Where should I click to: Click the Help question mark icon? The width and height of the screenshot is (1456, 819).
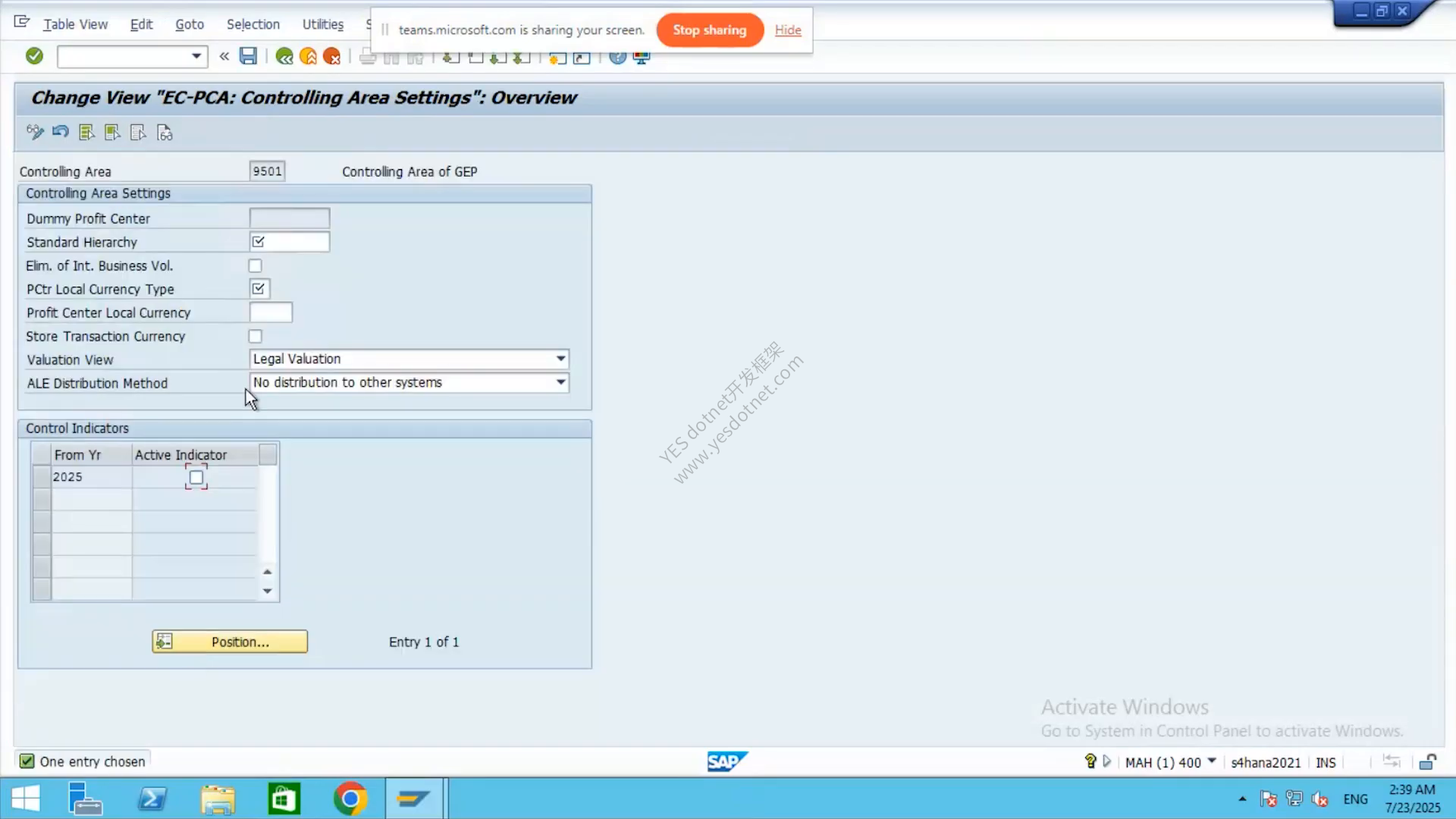(x=617, y=57)
